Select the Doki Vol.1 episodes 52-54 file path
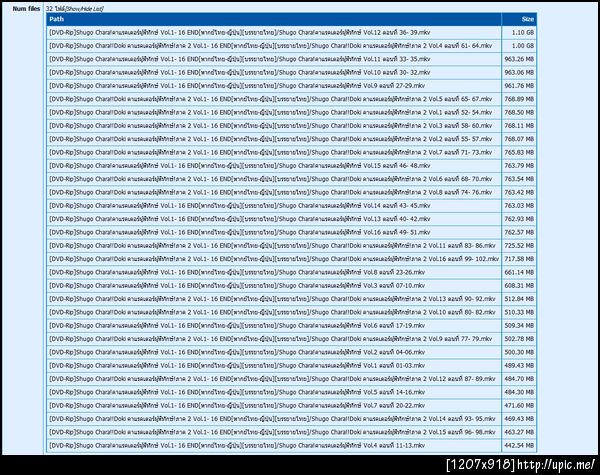The height and width of the screenshot is (475, 600). (271, 113)
